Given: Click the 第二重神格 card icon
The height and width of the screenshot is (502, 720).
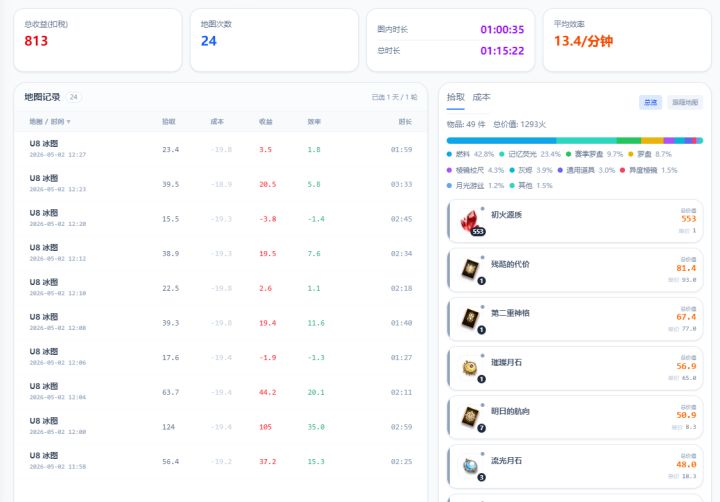Looking at the screenshot, I should 470,318.
